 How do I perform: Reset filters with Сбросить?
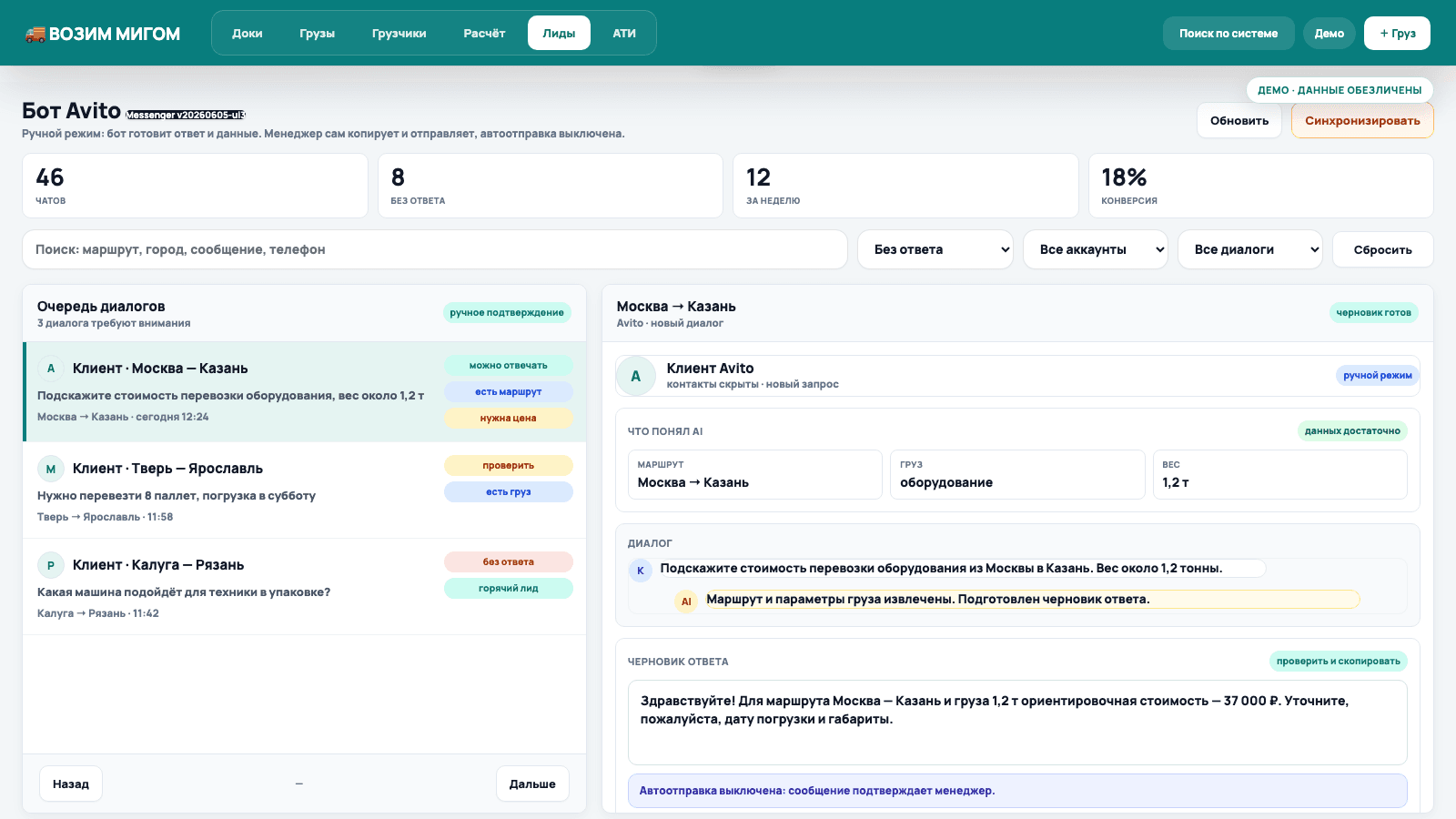pyautogui.click(x=1383, y=249)
